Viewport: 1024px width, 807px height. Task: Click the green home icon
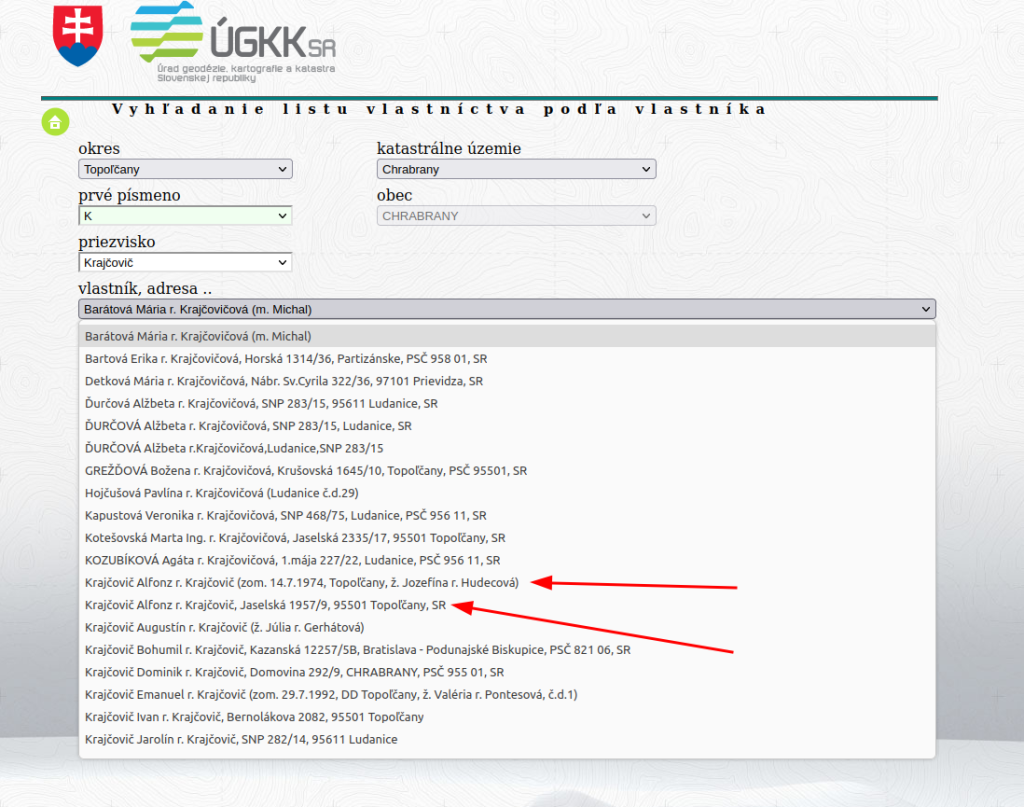[x=55, y=122]
